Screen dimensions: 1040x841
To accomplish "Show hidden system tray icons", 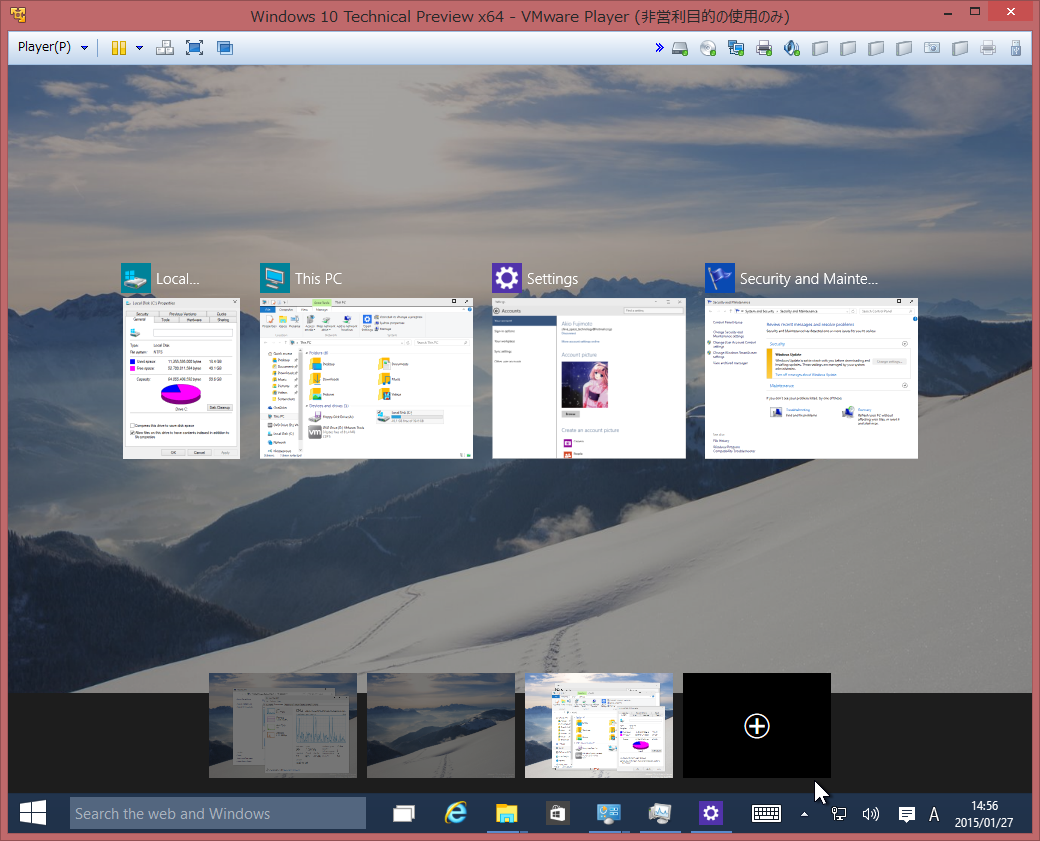I will (x=804, y=814).
